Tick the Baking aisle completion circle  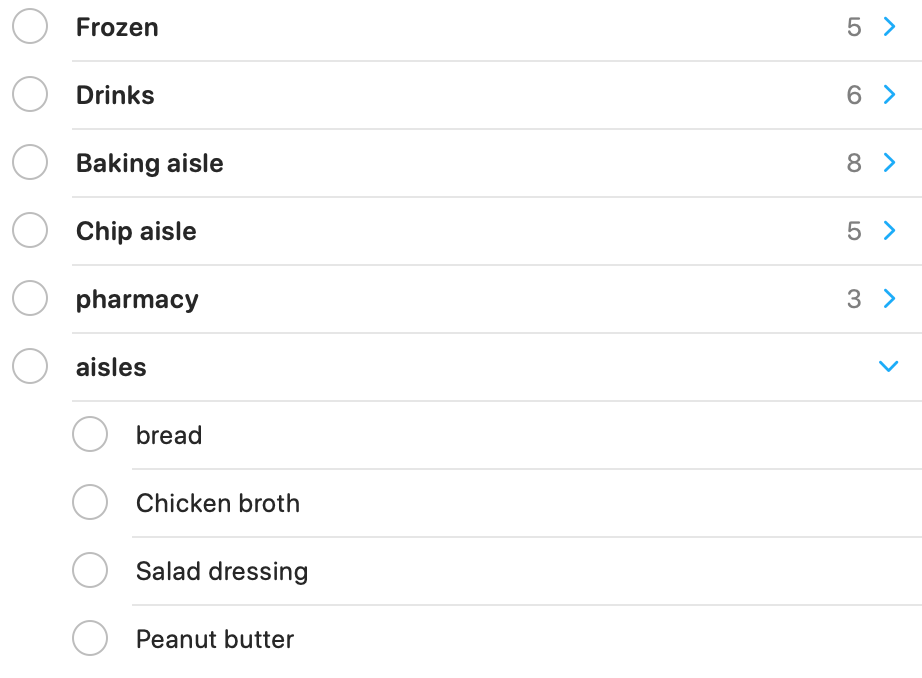click(30, 163)
